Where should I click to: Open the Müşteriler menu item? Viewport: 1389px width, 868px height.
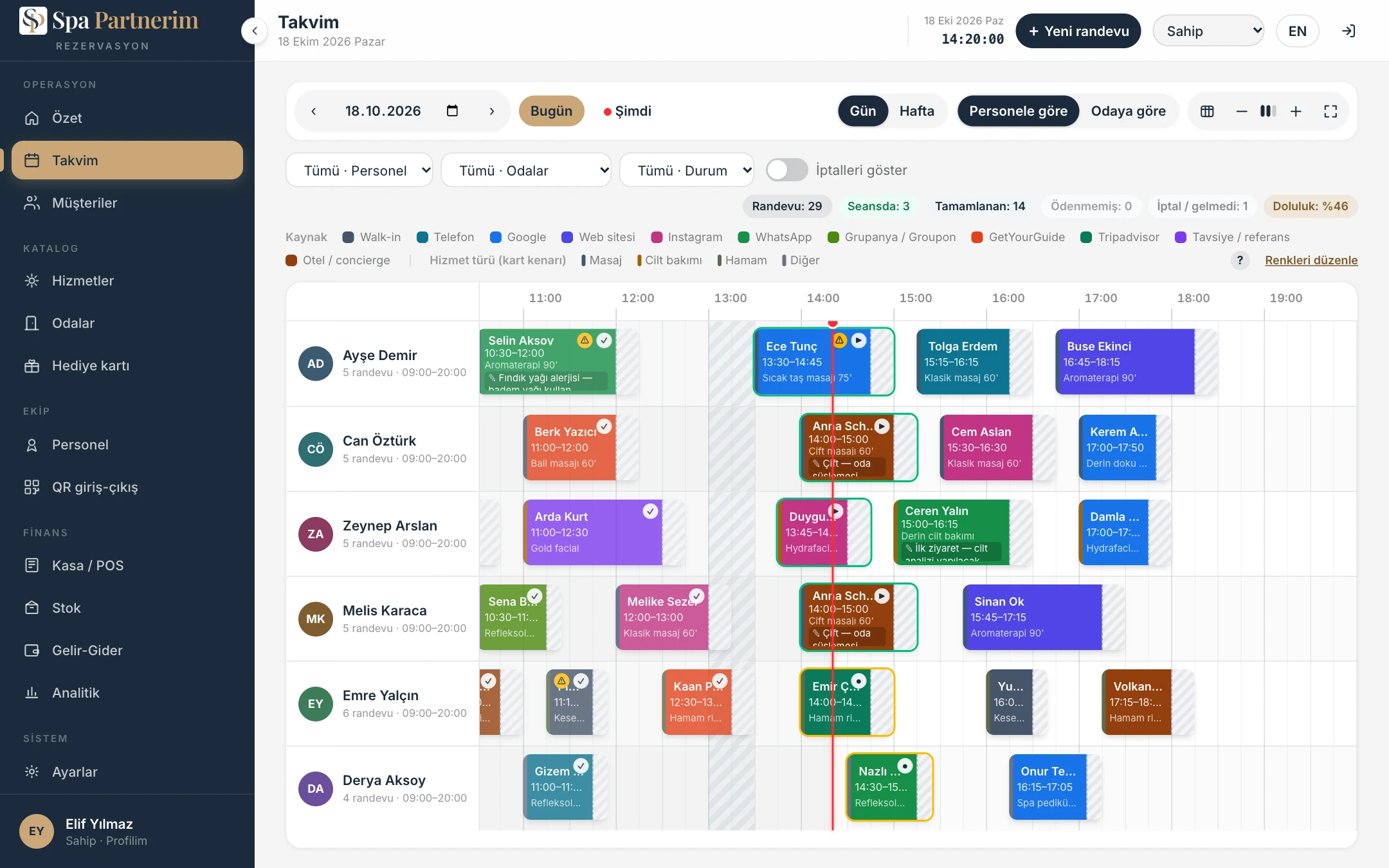pyautogui.click(x=127, y=203)
